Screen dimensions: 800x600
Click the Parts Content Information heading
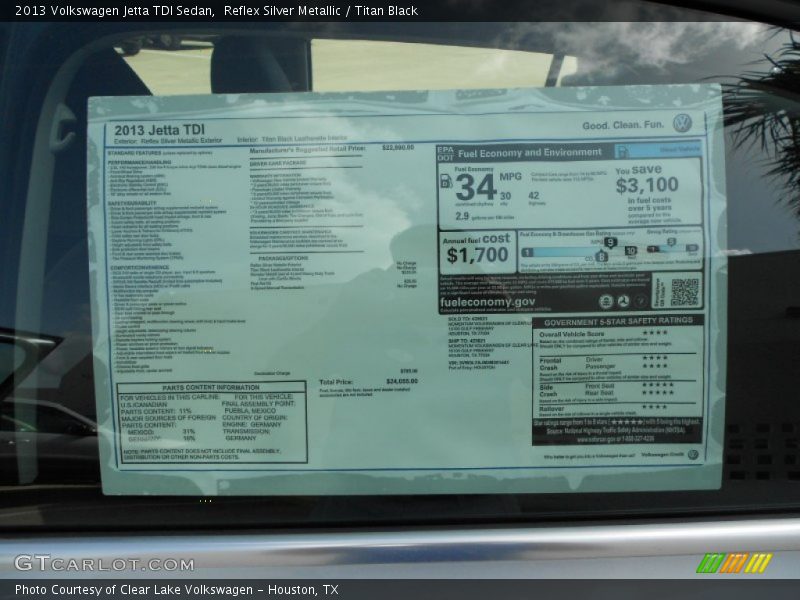[x=211, y=387]
